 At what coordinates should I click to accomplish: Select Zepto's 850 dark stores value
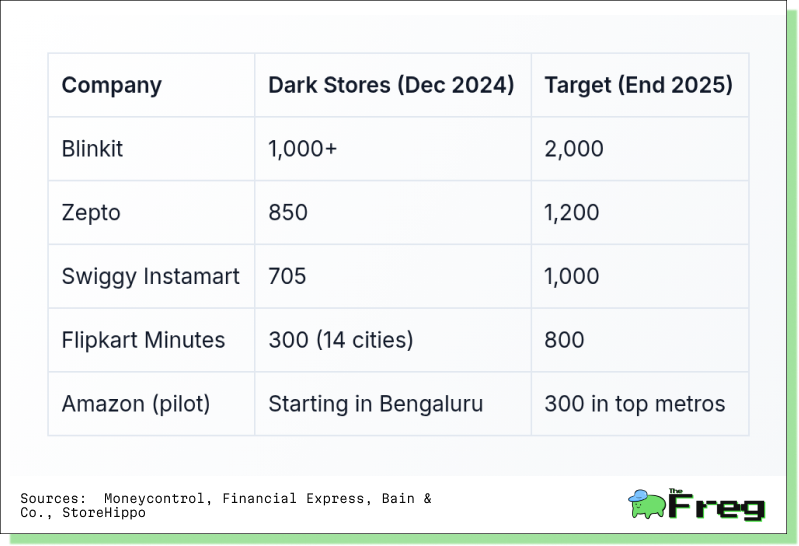coord(288,213)
